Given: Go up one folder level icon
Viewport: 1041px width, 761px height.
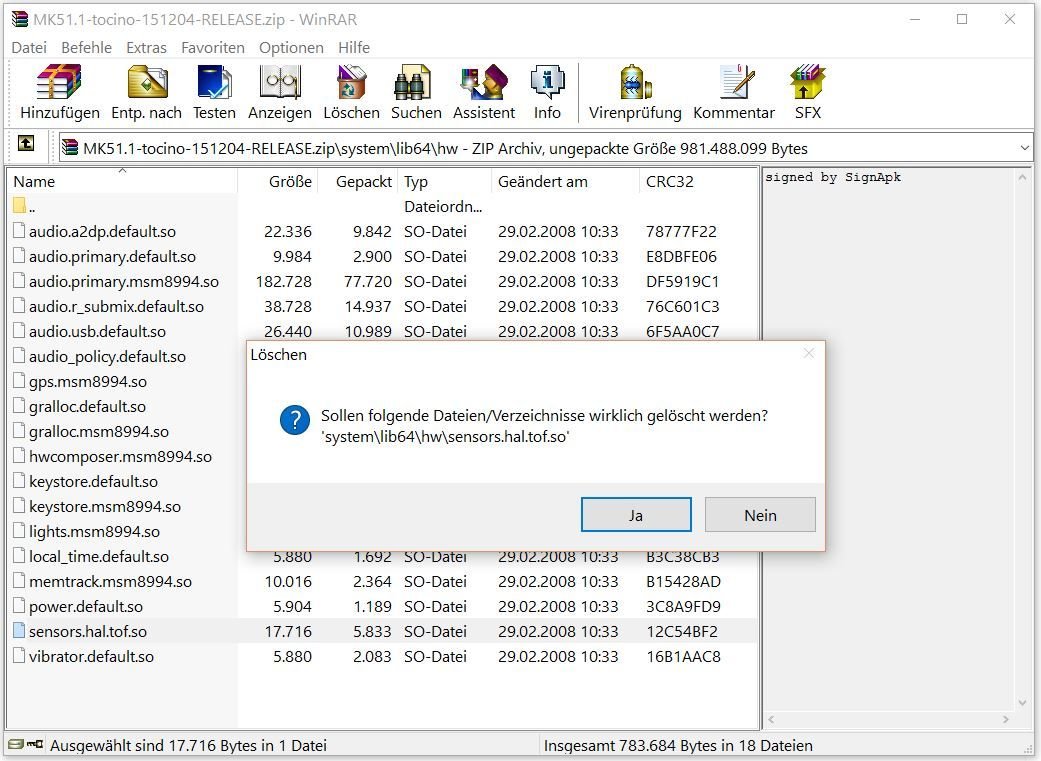Looking at the screenshot, I should pos(26,143).
